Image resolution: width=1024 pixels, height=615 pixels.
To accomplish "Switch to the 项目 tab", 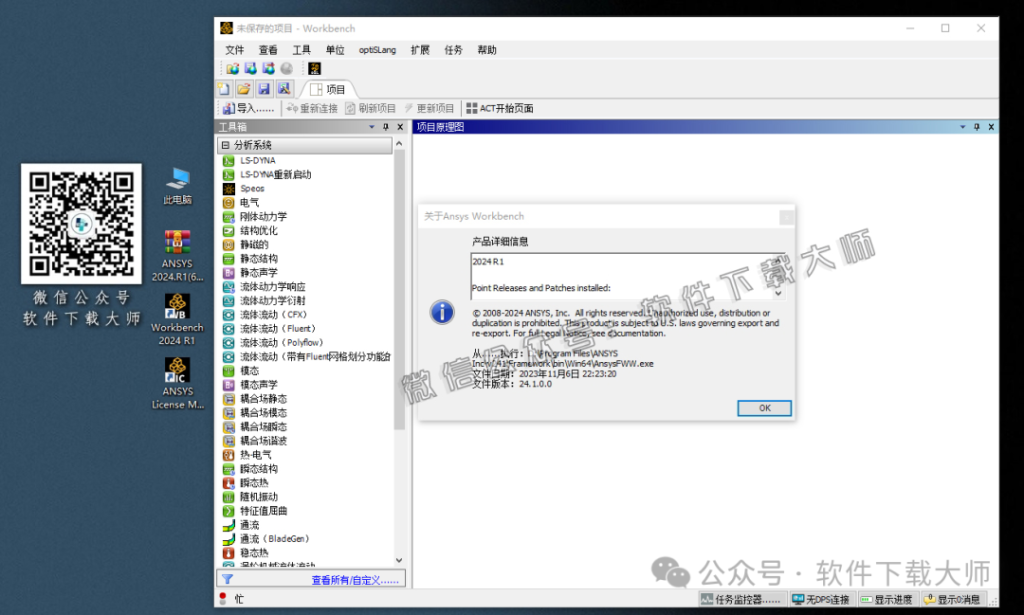I will (x=331, y=88).
